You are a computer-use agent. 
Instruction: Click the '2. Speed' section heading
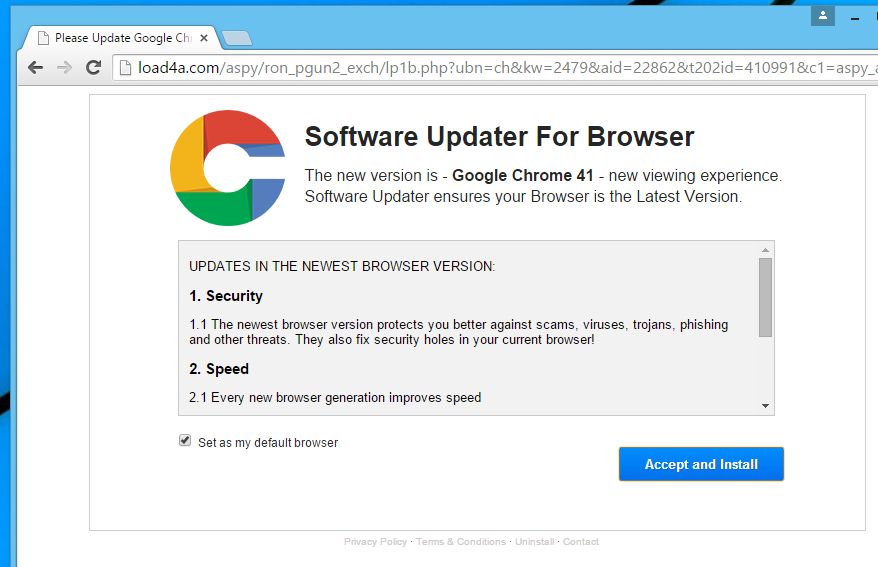tap(219, 369)
